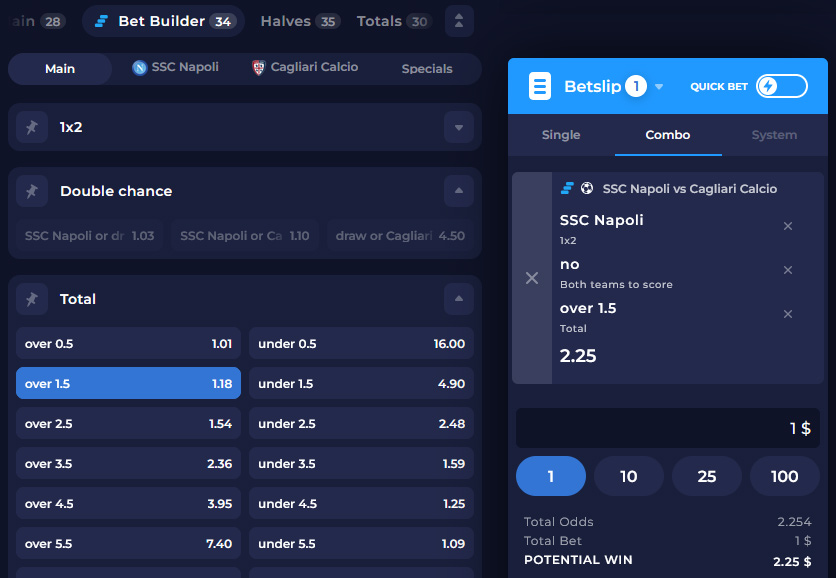Click the combined odds 2.25 in betslip
The height and width of the screenshot is (578, 836).
pyautogui.click(x=578, y=356)
